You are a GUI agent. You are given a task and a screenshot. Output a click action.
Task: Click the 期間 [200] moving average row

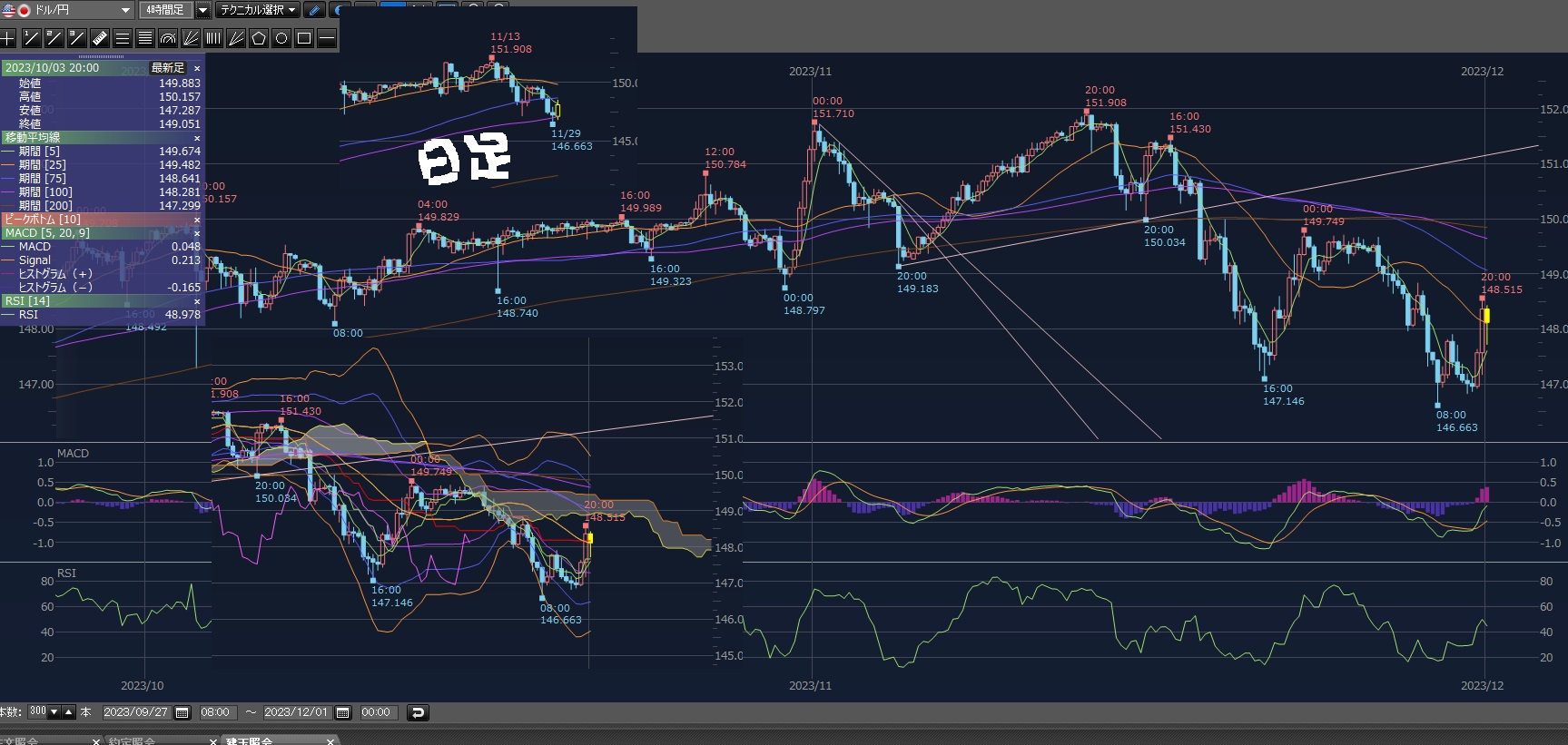pyautogui.click(x=102, y=206)
